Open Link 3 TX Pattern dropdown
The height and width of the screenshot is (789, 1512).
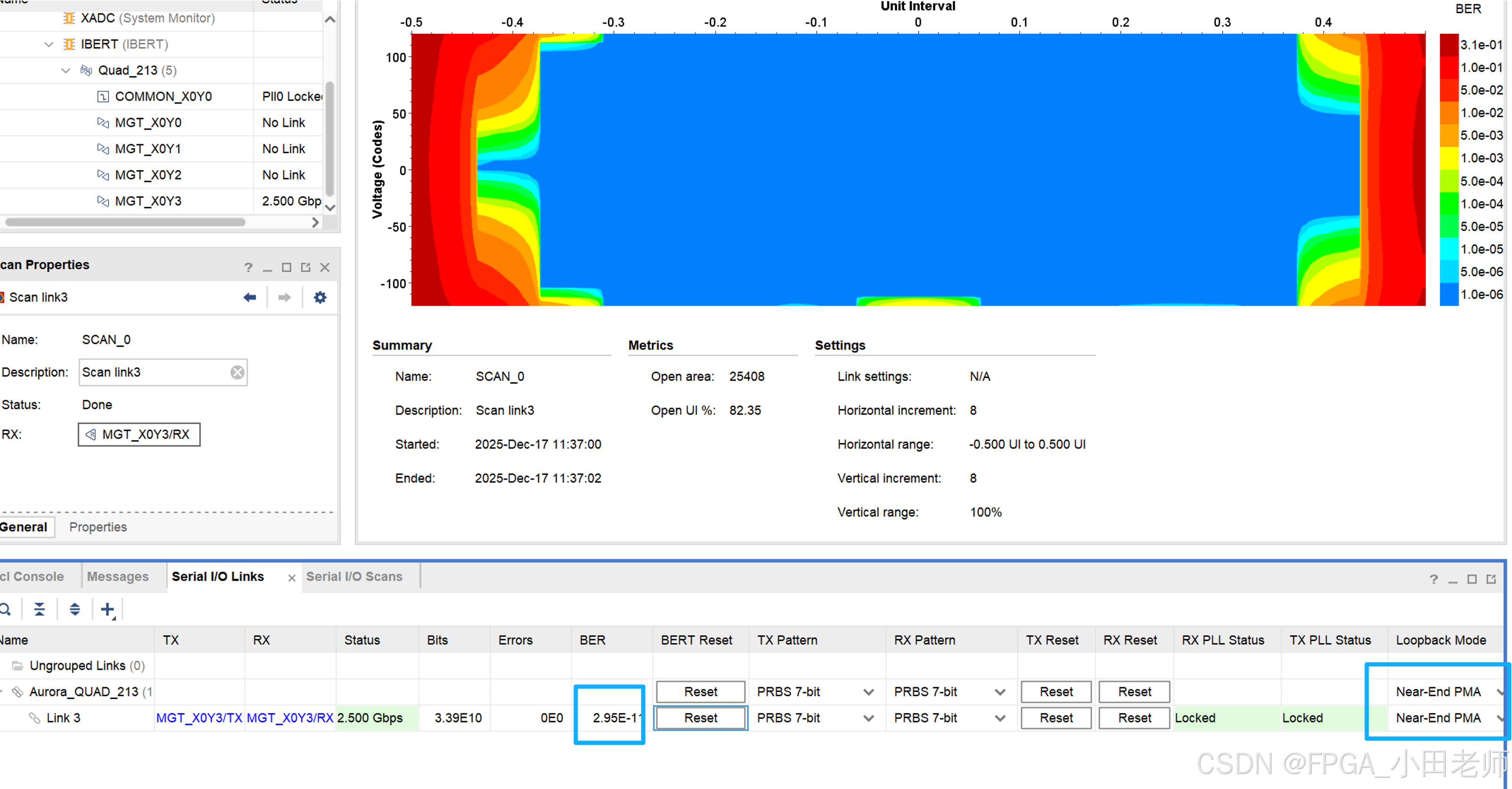(x=869, y=718)
